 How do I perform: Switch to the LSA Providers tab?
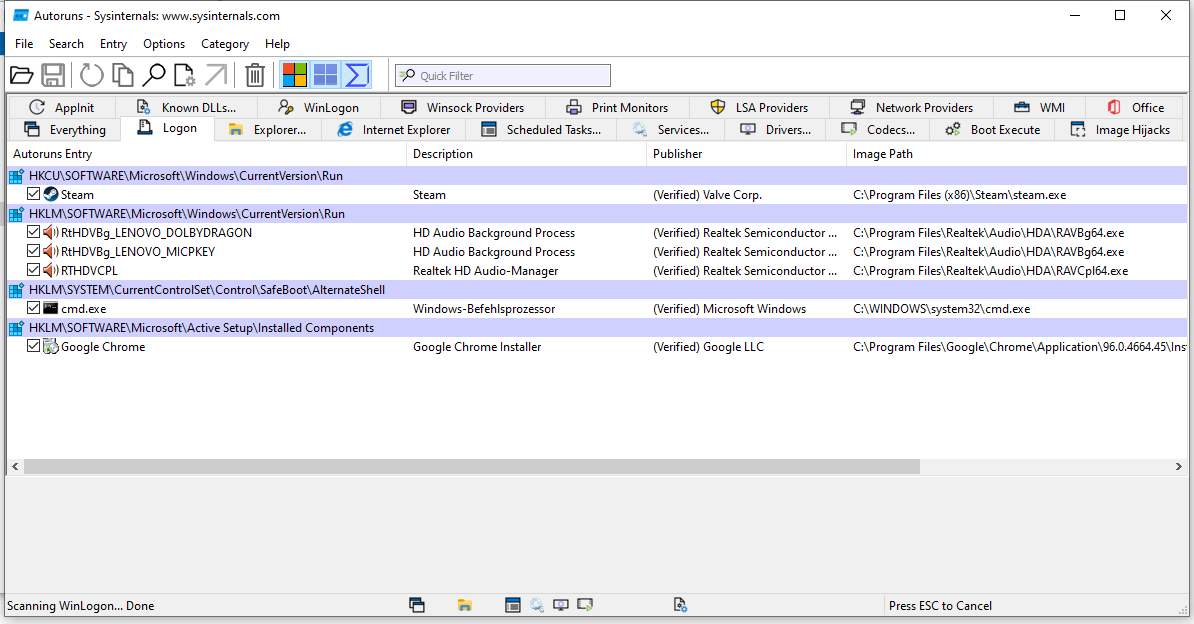point(758,107)
